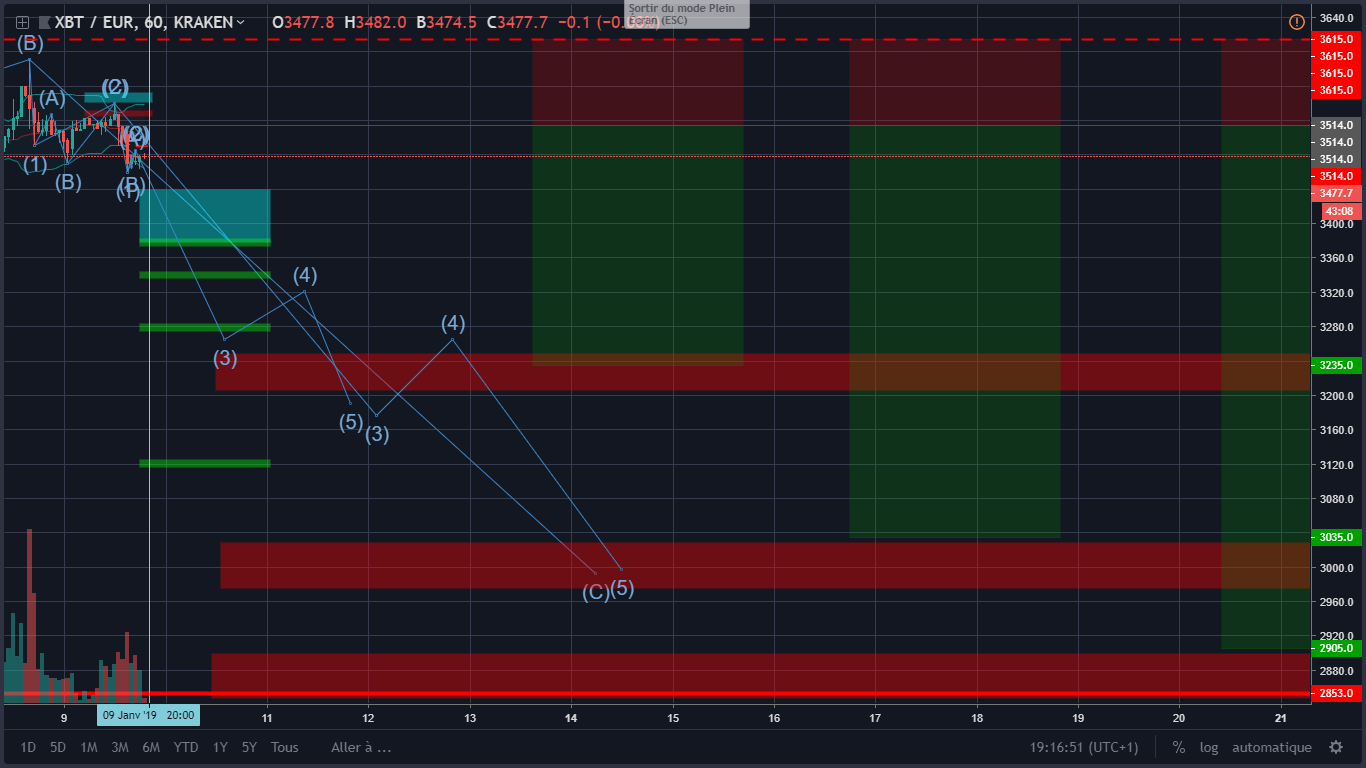The height and width of the screenshot is (768, 1366).
Task: Expand the XBT / EUR legend chevron
Action: point(240,22)
